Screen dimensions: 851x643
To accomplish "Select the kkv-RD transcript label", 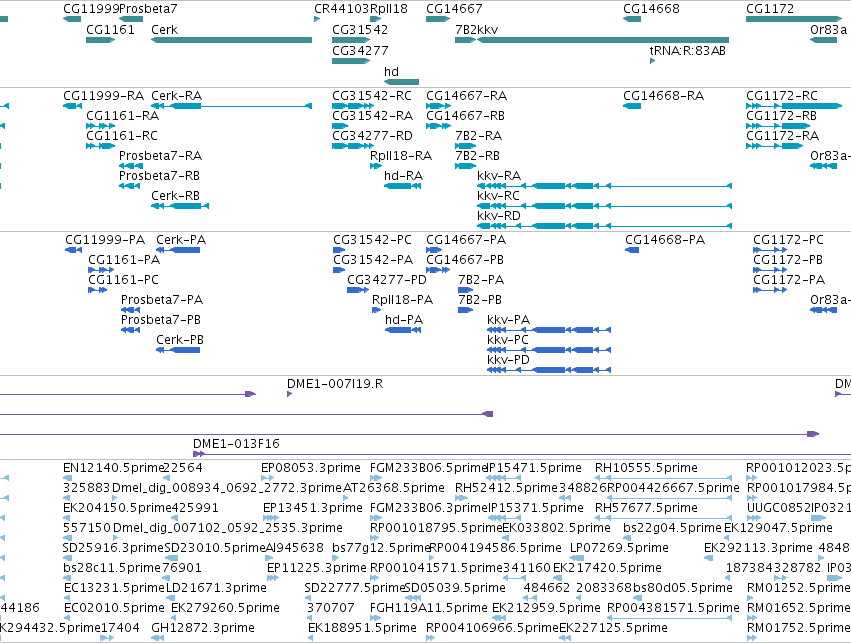I will pos(498,215).
